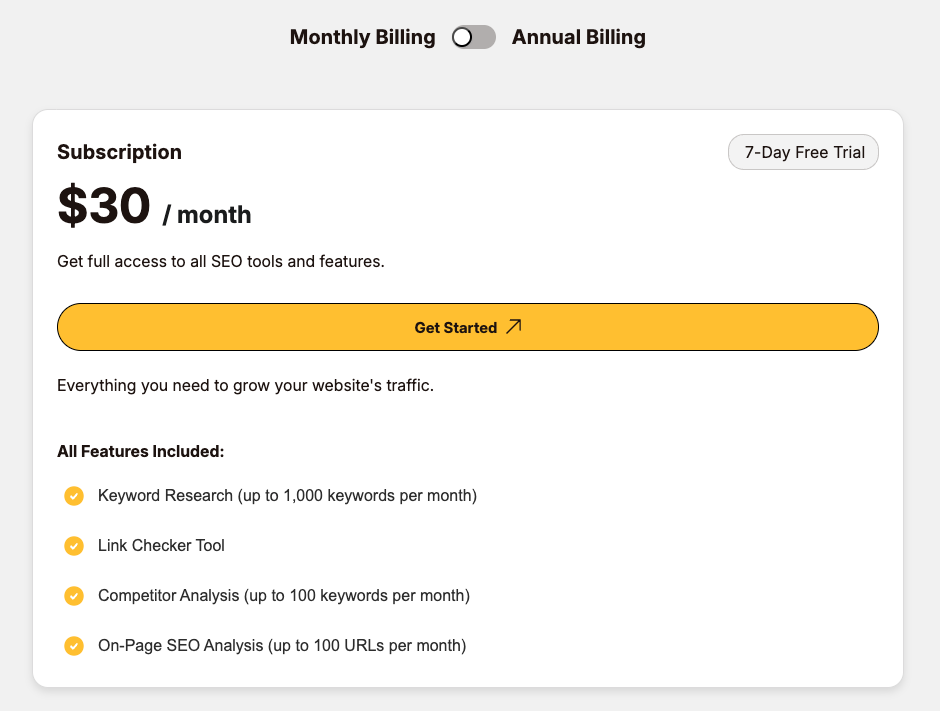
Task: Click the "All Features Included" heading
Action: [x=140, y=452]
